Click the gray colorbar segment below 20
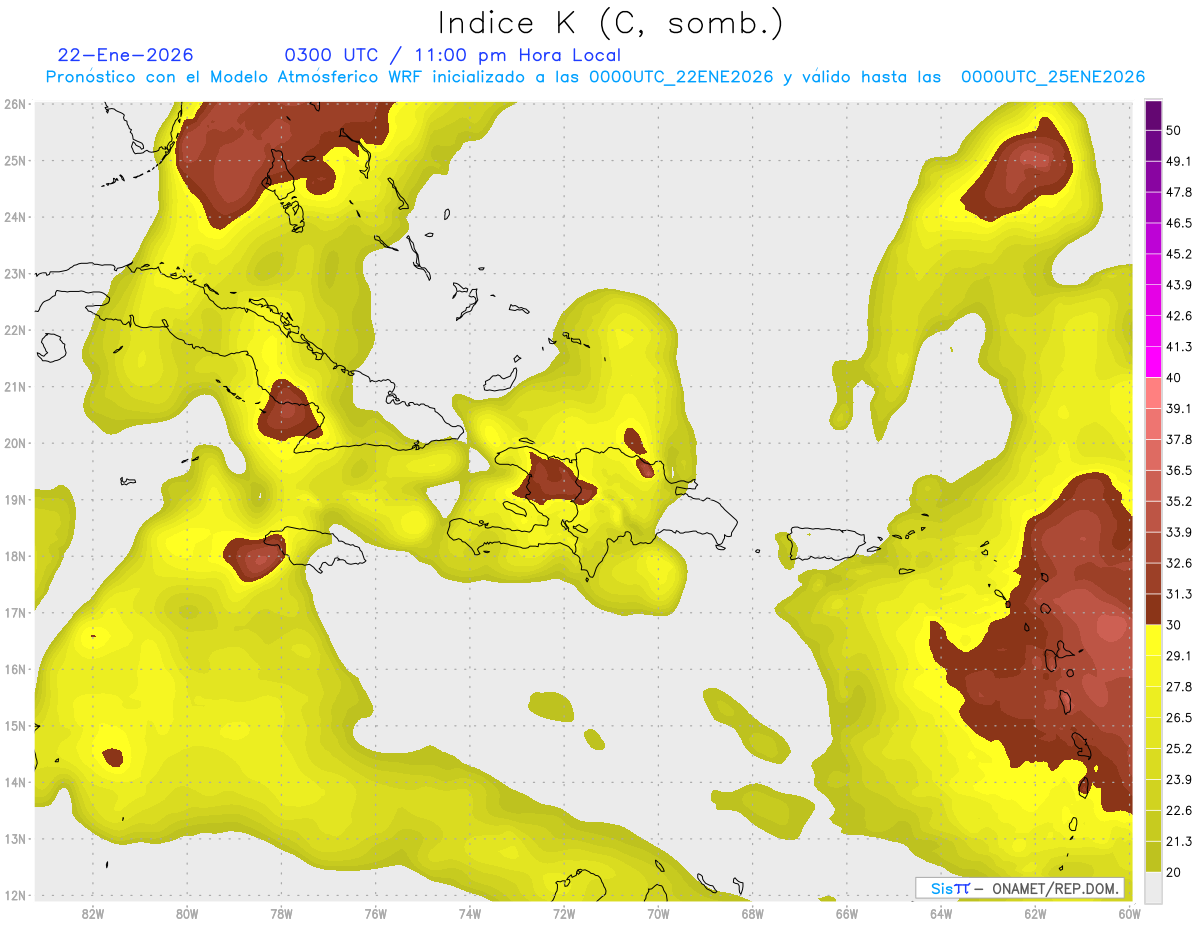 [1153, 886]
